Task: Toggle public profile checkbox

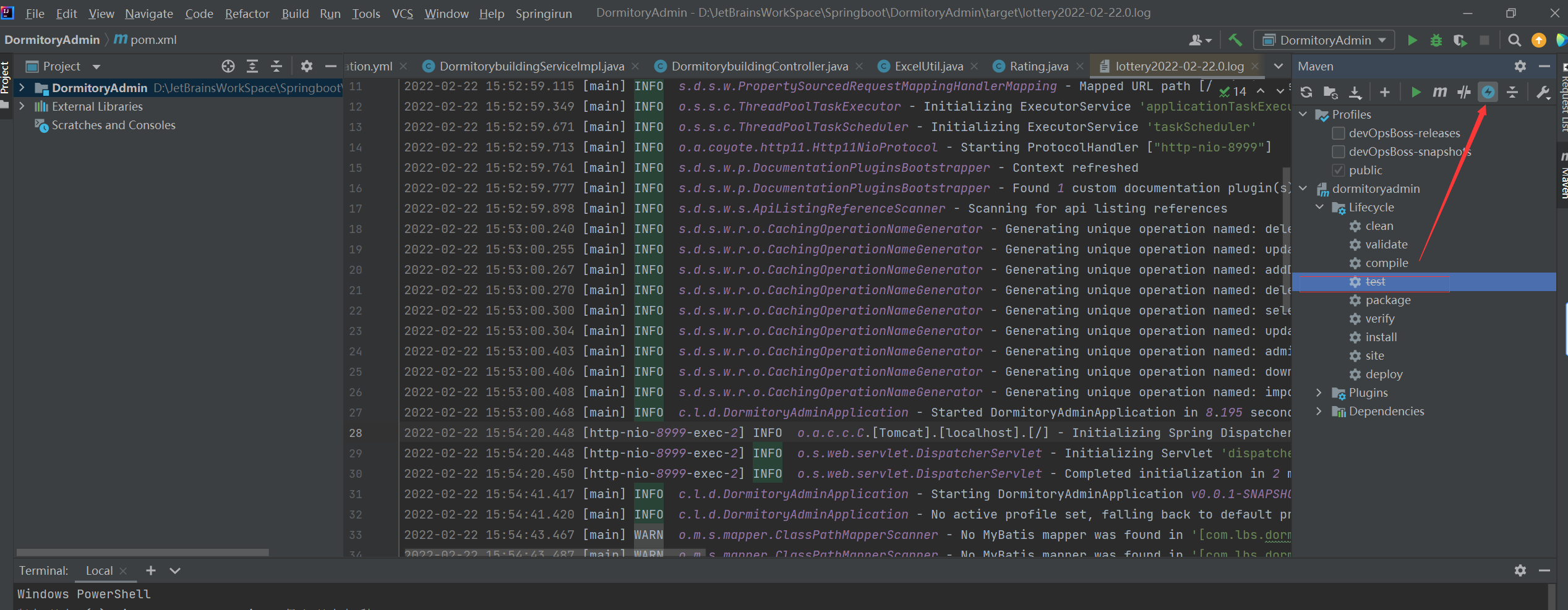Action: pyautogui.click(x=1339, y=170)
